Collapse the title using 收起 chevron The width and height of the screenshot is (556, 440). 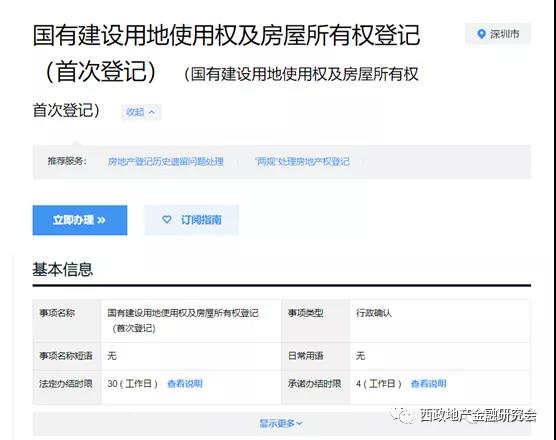(141, 112)
